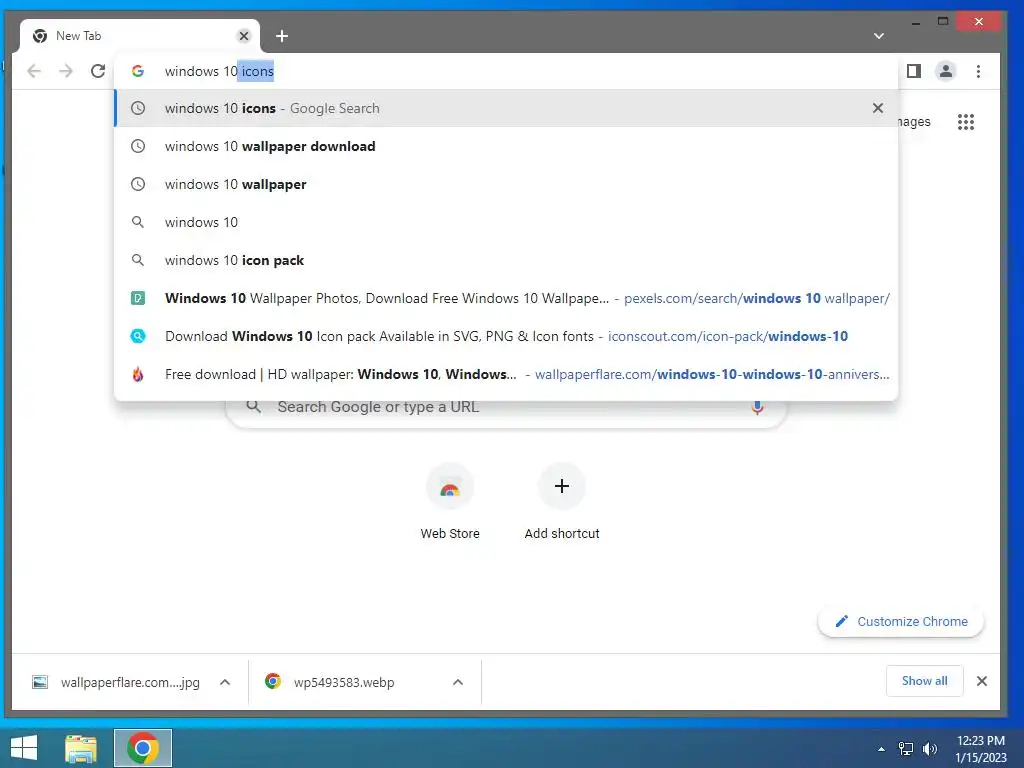The height and width of the screenshot is (768, 1024).
Task: Select 'windows 10 wallpaper download' suggestion
Action: pyautogui.click(x=506, y=146)
